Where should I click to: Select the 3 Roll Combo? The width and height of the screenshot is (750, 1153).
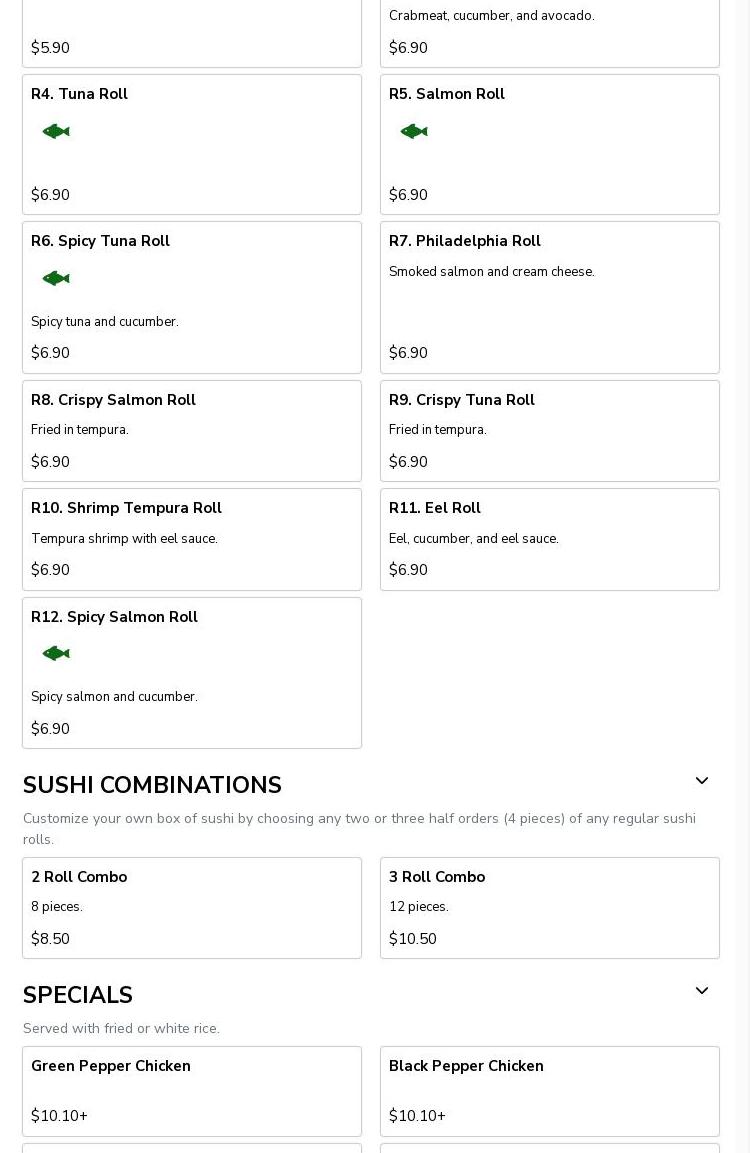pos(549,907)
